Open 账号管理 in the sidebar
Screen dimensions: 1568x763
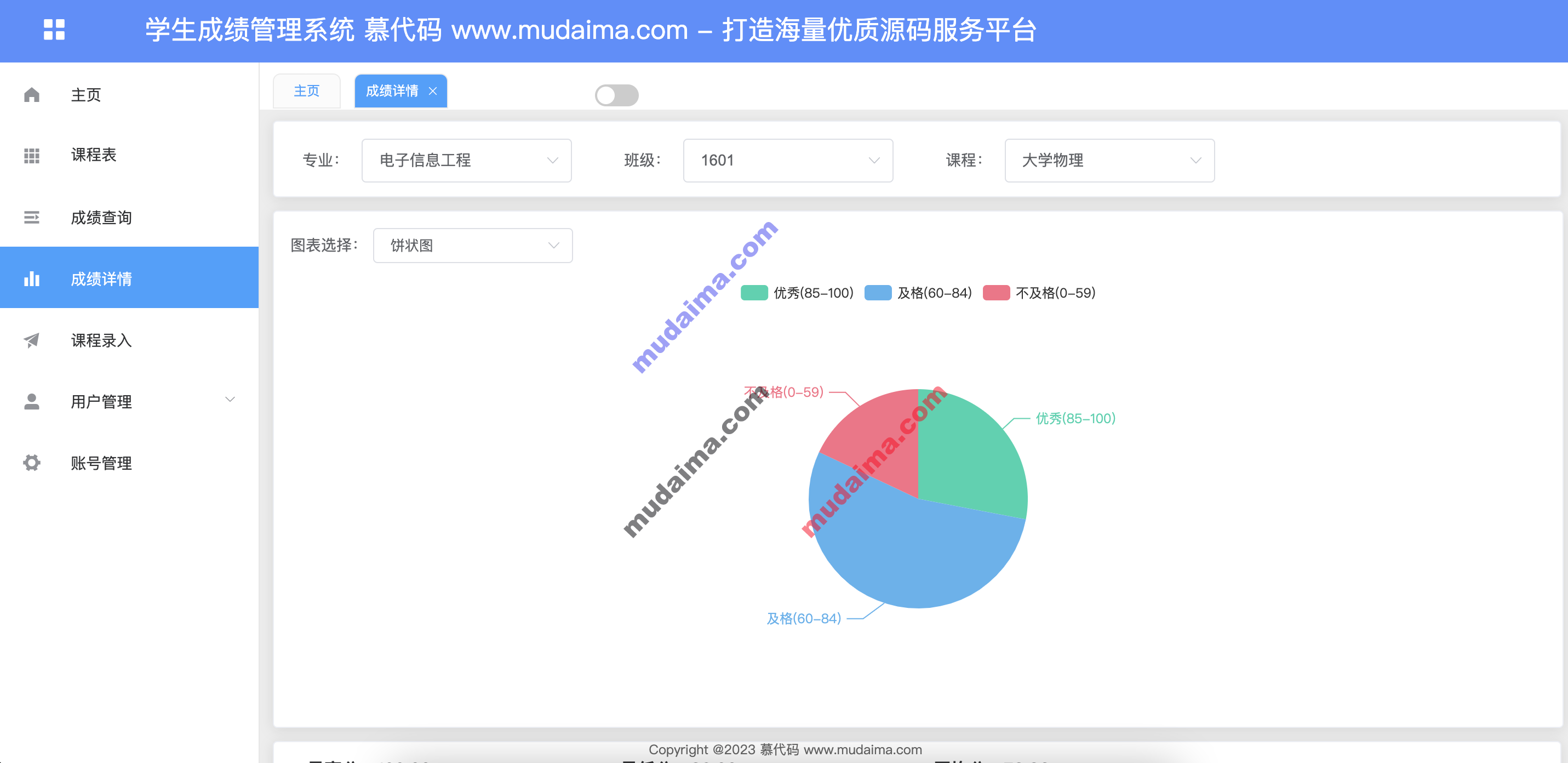point(129,463)
